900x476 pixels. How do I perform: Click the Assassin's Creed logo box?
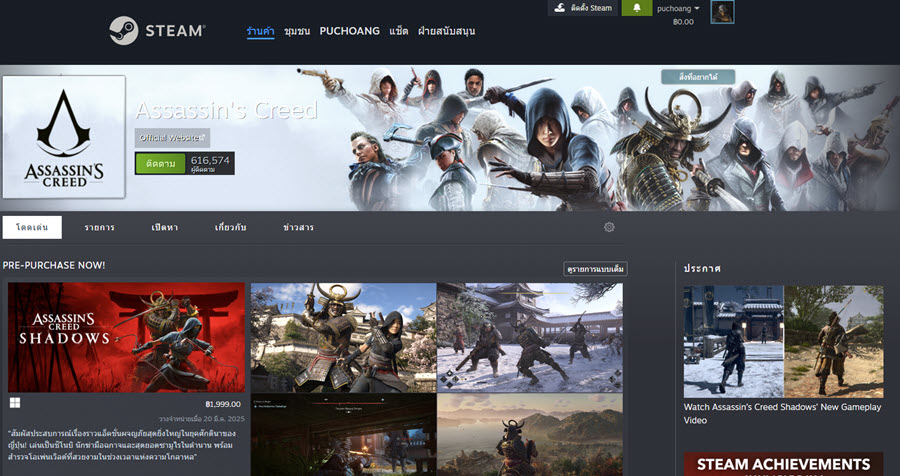point(64,137)
